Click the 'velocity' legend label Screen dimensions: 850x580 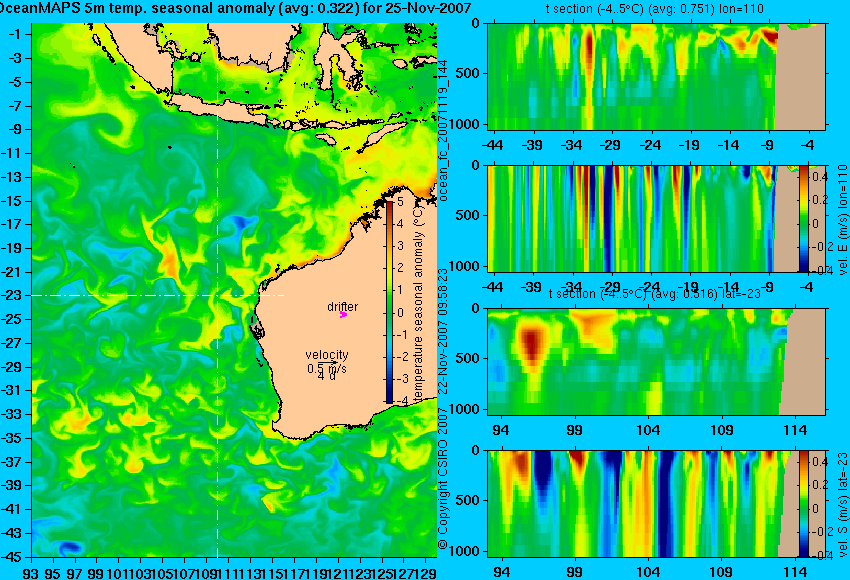327,355
